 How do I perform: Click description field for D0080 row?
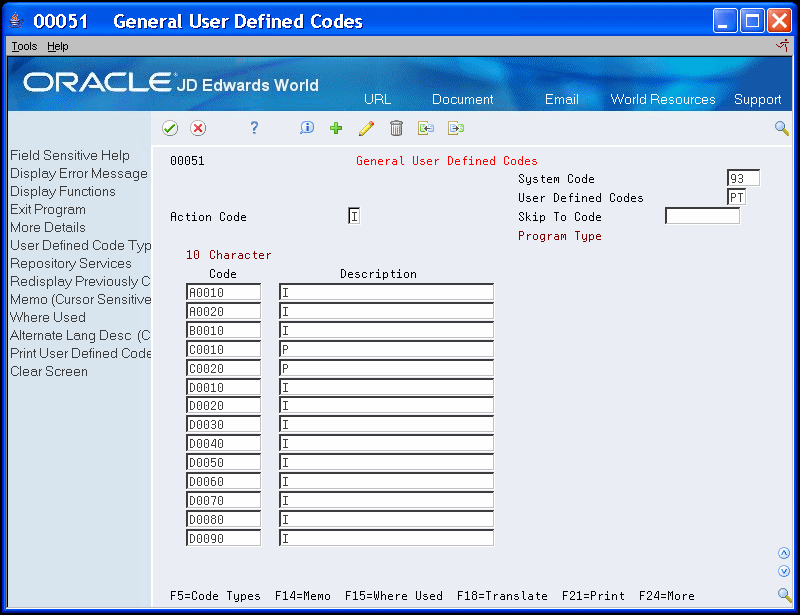(386, 519)
